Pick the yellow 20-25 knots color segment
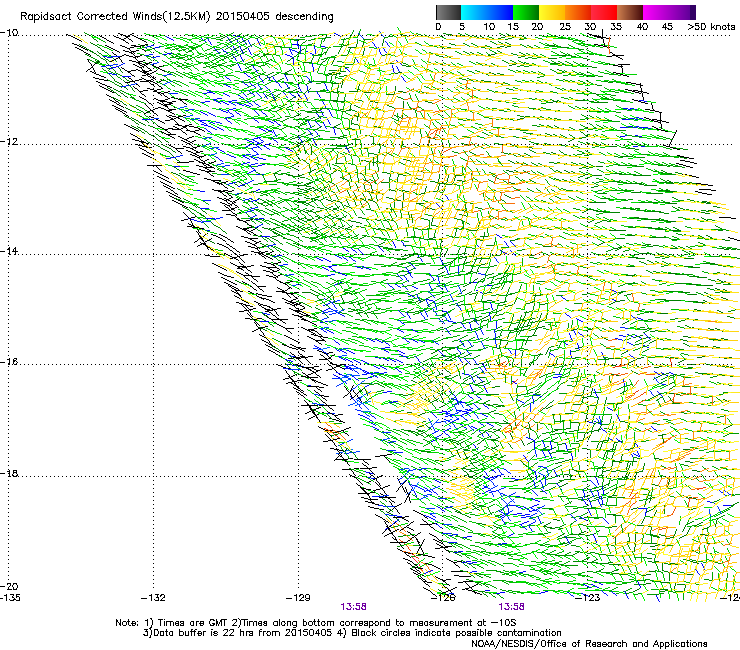740x650 pixels. tap(552, 12)
